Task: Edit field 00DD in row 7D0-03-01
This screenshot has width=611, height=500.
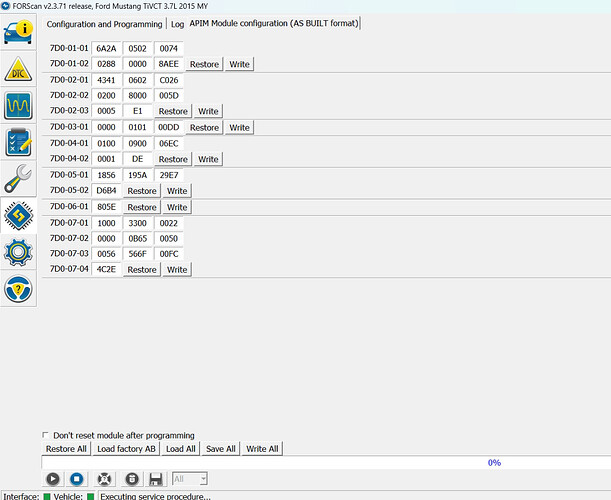Action: click(x=169, y=127)
